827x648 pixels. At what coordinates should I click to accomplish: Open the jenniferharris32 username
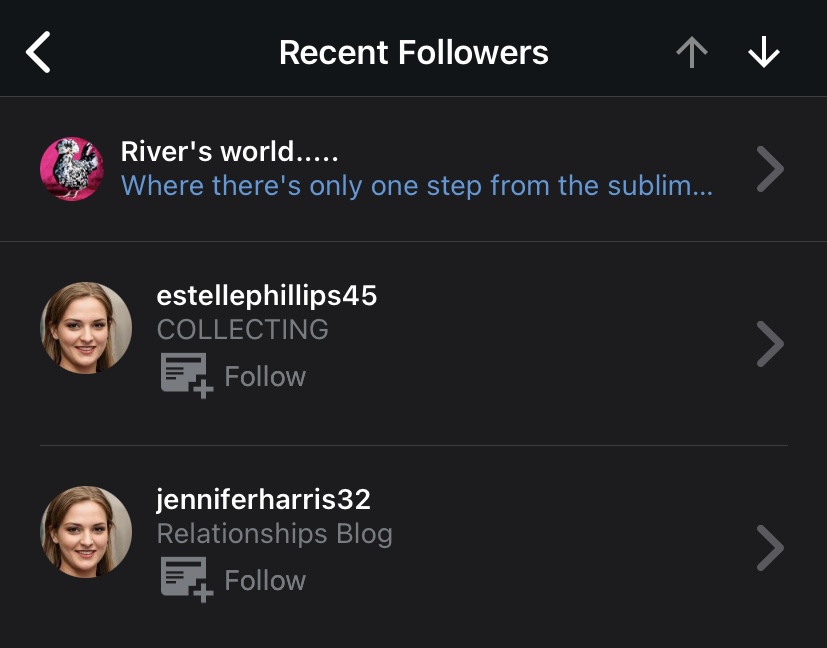click(x=264, y=499)
